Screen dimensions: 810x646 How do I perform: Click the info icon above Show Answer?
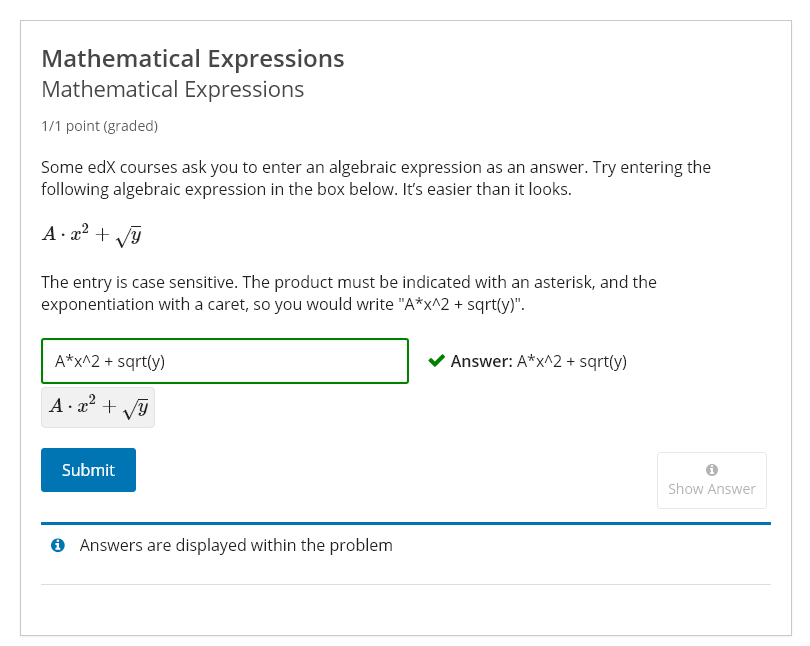click(x=712, y=470)
